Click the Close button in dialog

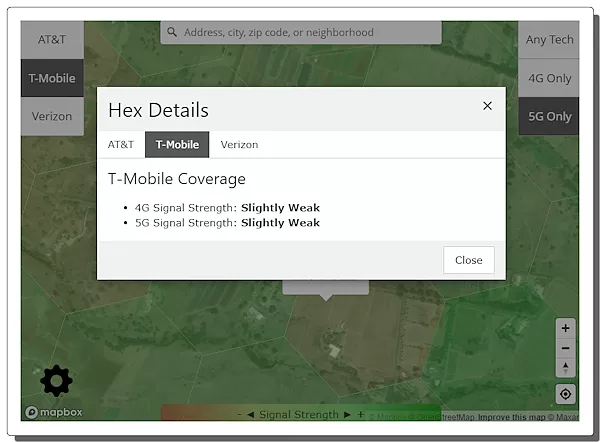(469, 260)
